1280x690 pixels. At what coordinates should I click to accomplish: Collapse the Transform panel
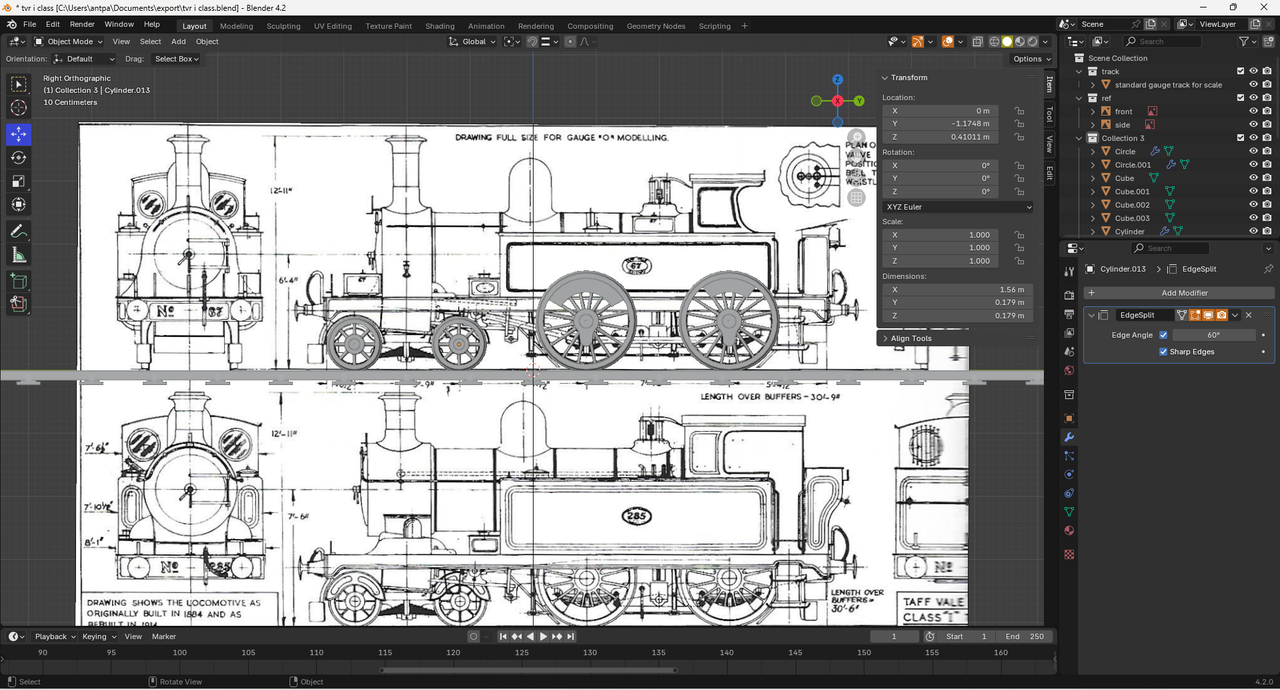pos(907,77)
